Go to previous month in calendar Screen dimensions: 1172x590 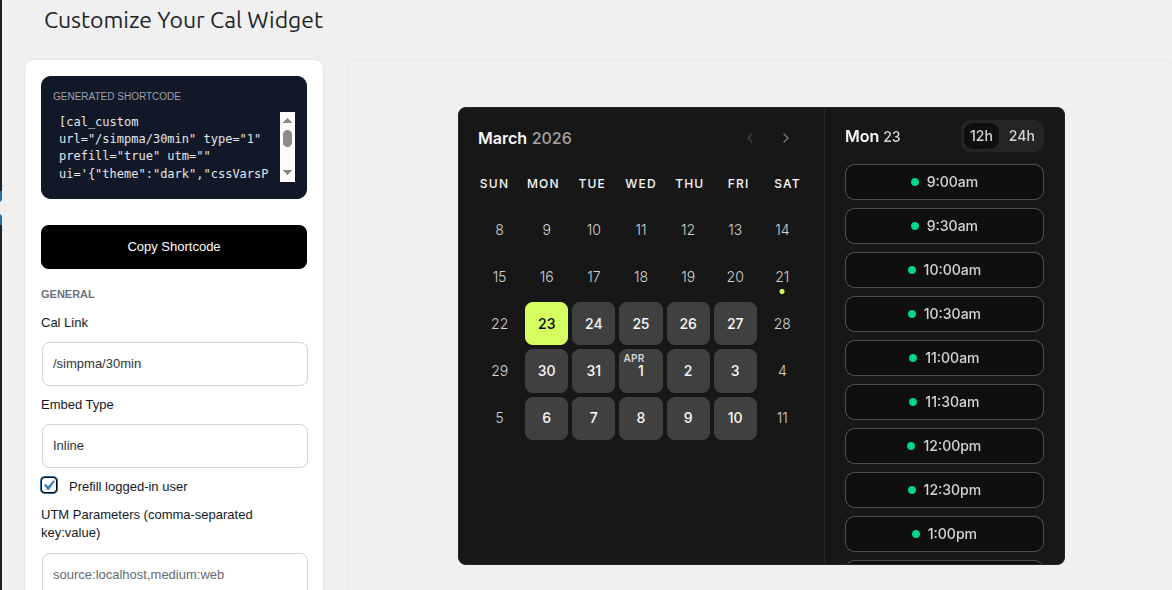tap(750, 138)
